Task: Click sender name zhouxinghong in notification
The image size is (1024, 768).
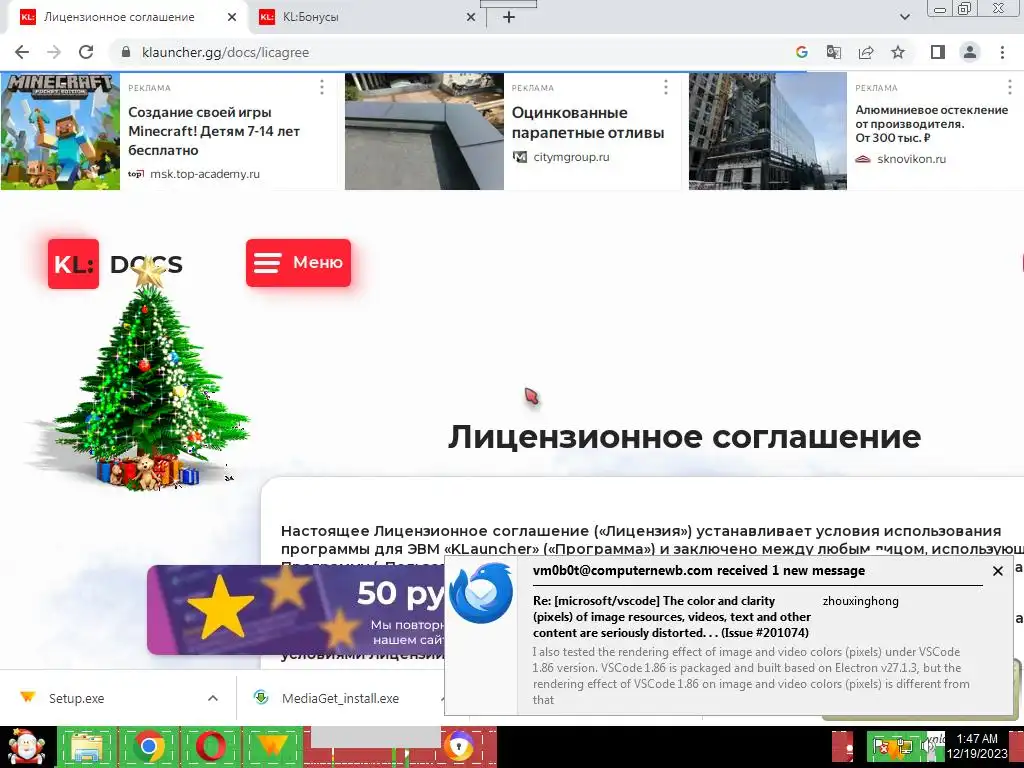Action: pos(860,601)
